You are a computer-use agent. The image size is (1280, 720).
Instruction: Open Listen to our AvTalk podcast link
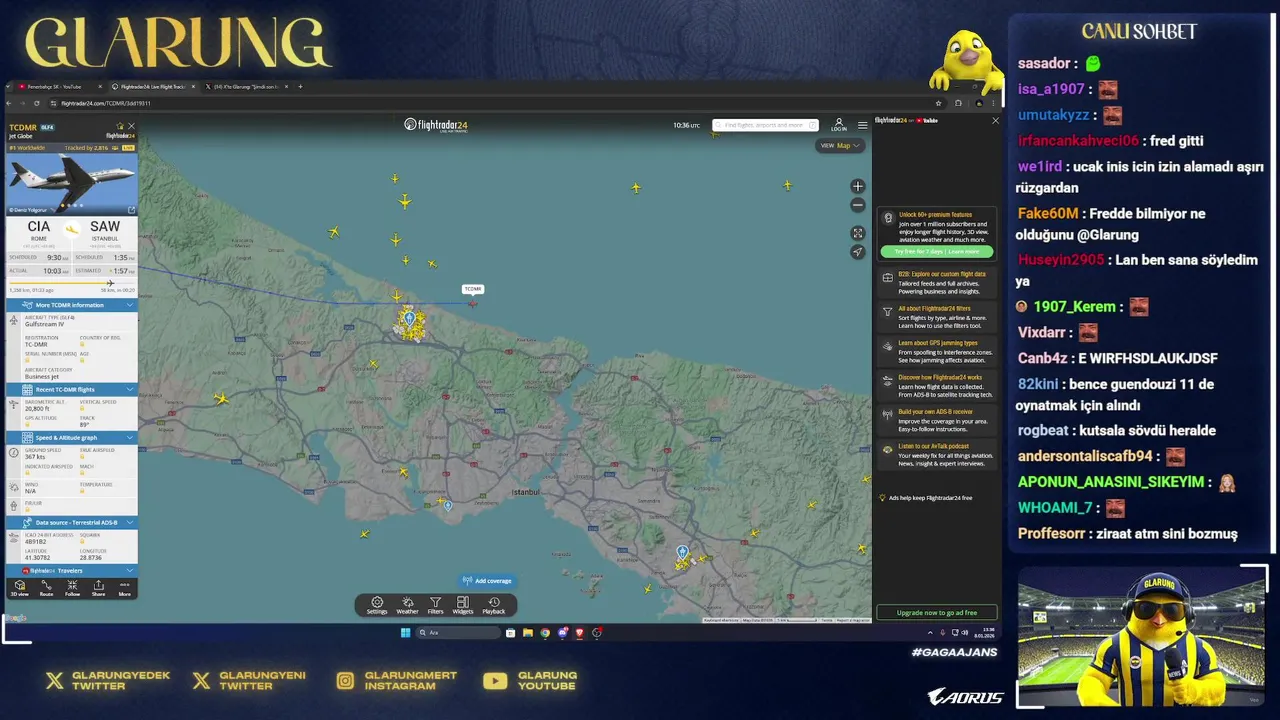937,455
